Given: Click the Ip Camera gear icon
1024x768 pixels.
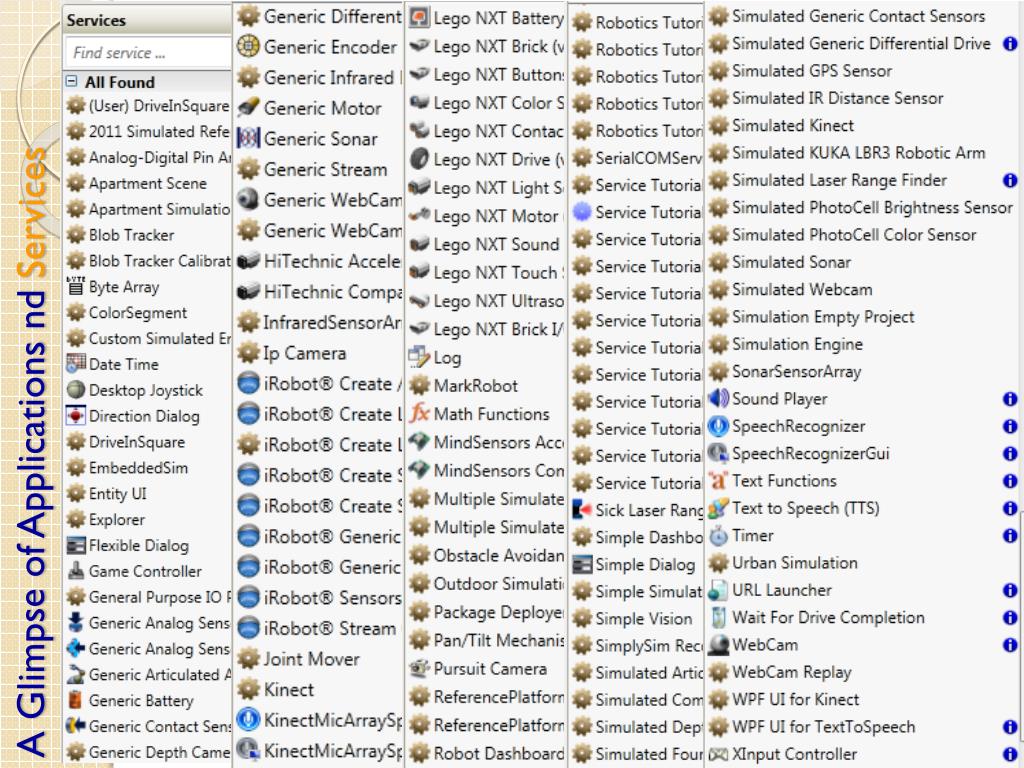Looking at the screenshot, I should click(248, 353).
